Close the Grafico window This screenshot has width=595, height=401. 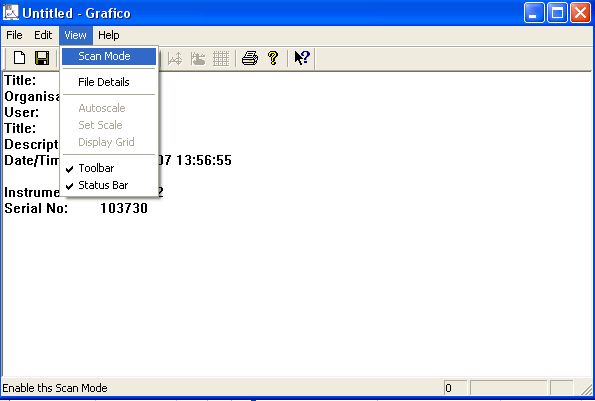click(581, 13)
